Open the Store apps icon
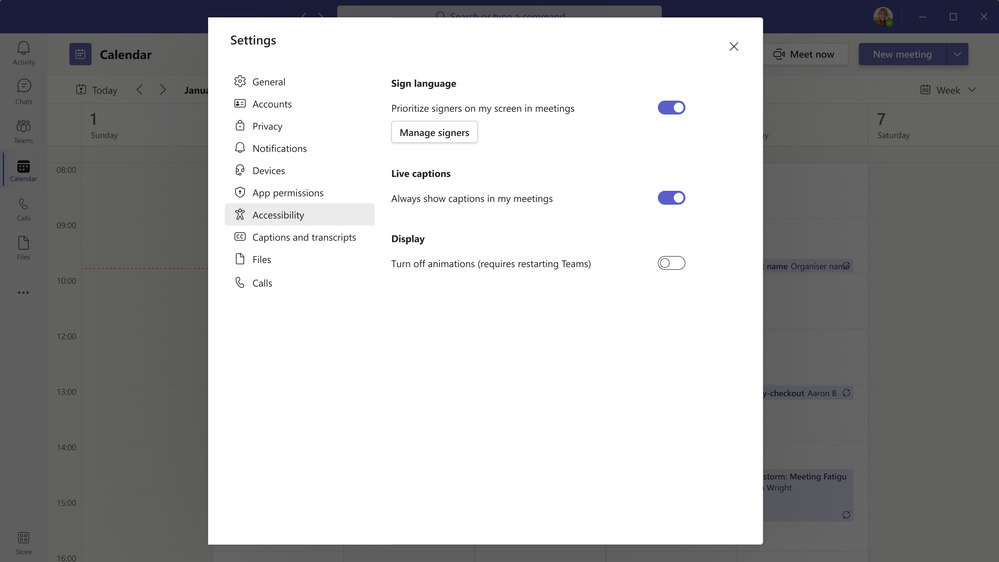Image resolution: width=999 pixels, height=562 pixels. pyautogui.click(x=24, y=543)
